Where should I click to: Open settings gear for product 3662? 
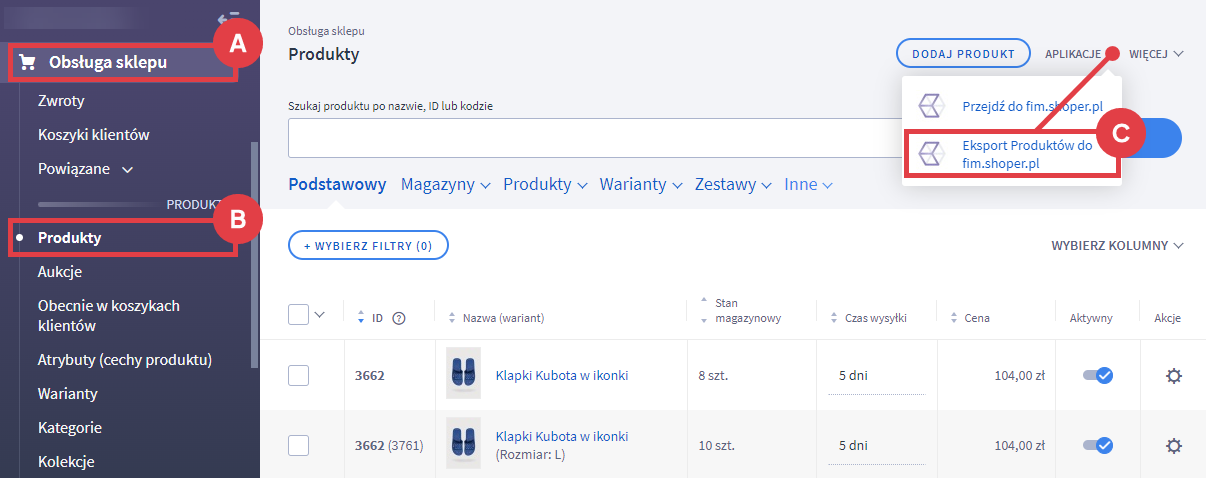[x=1173, y=376]
